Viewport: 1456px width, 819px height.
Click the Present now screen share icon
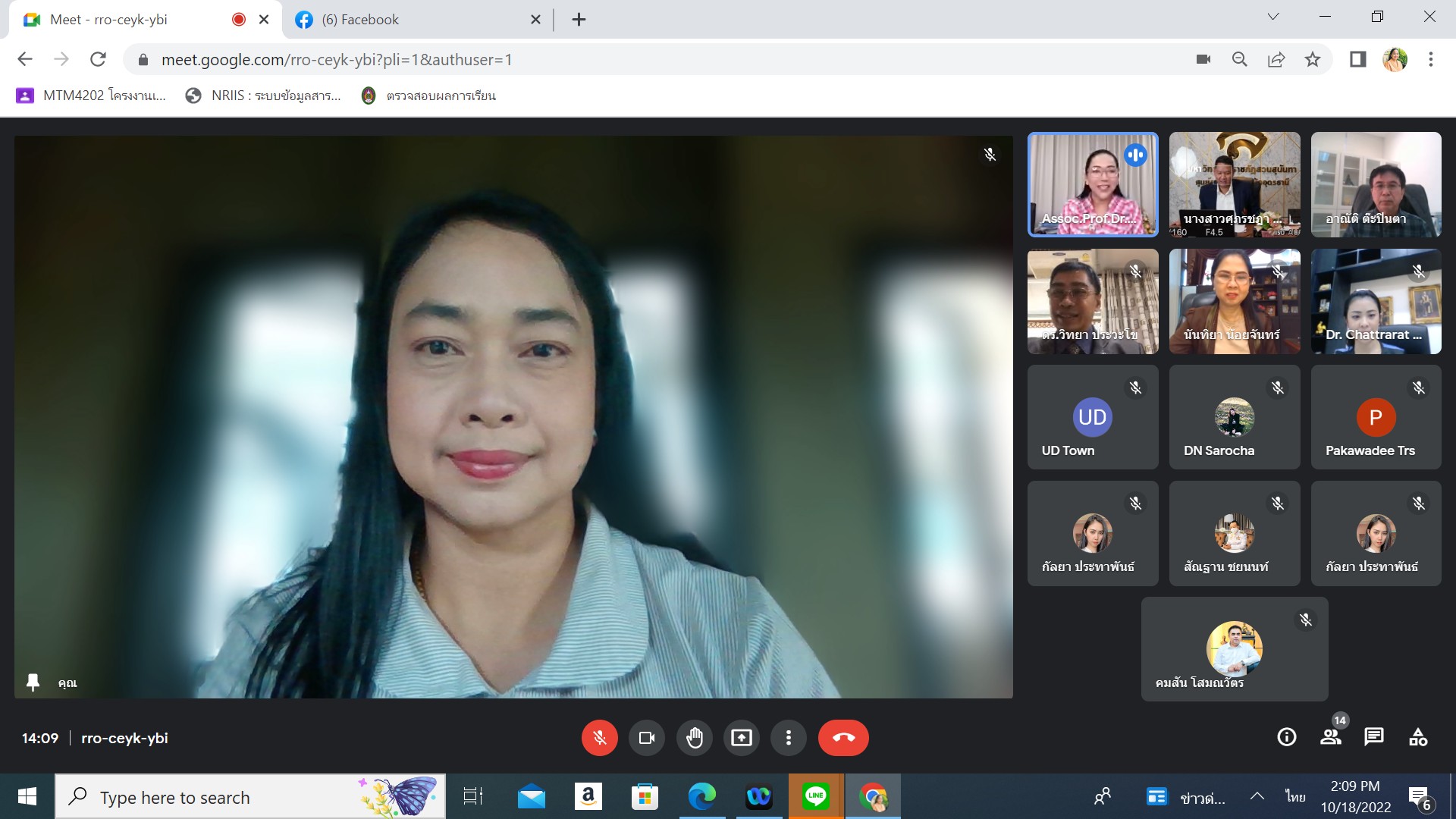741,738
